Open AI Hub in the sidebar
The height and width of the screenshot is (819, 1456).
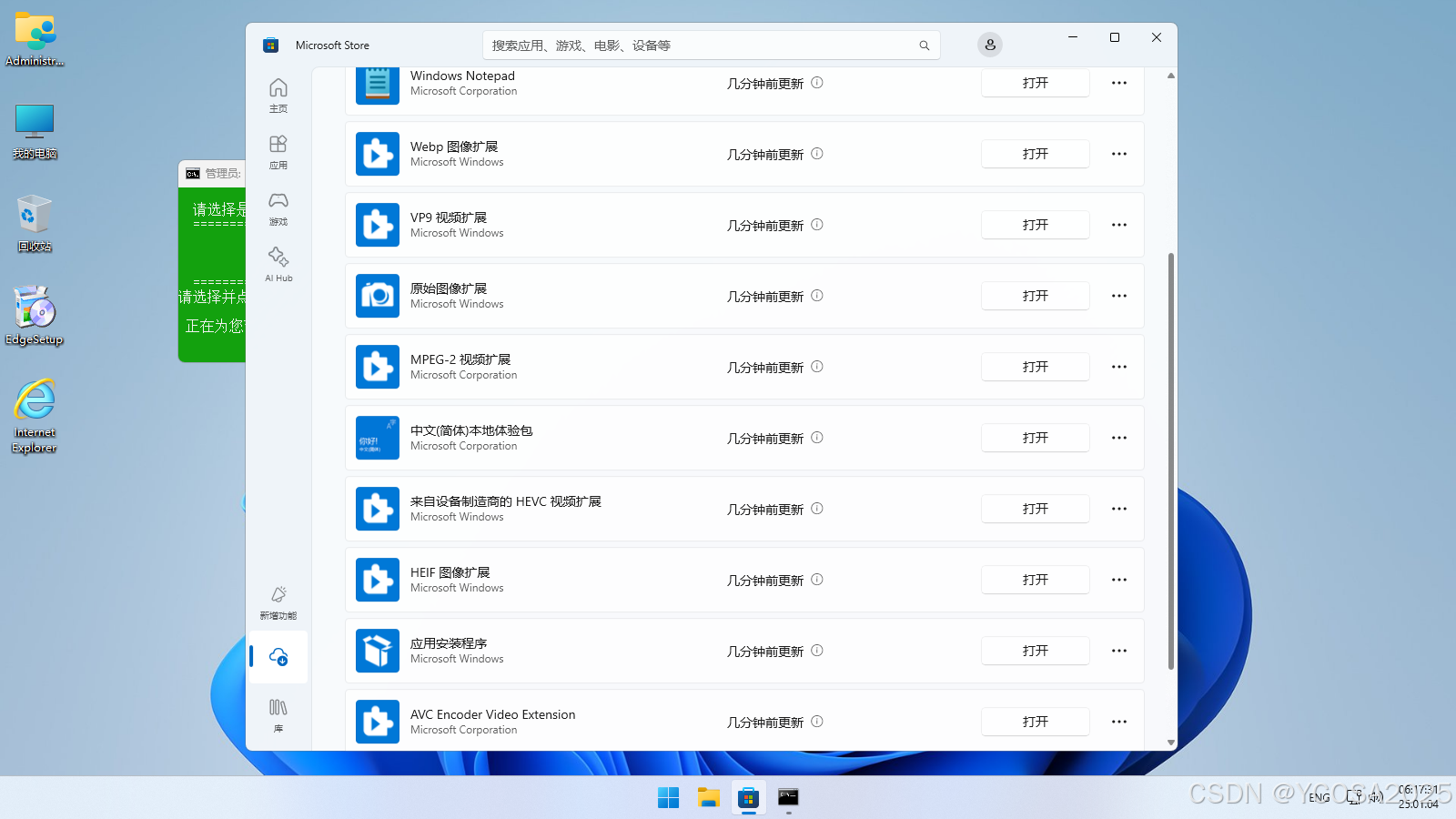[278, 265]
